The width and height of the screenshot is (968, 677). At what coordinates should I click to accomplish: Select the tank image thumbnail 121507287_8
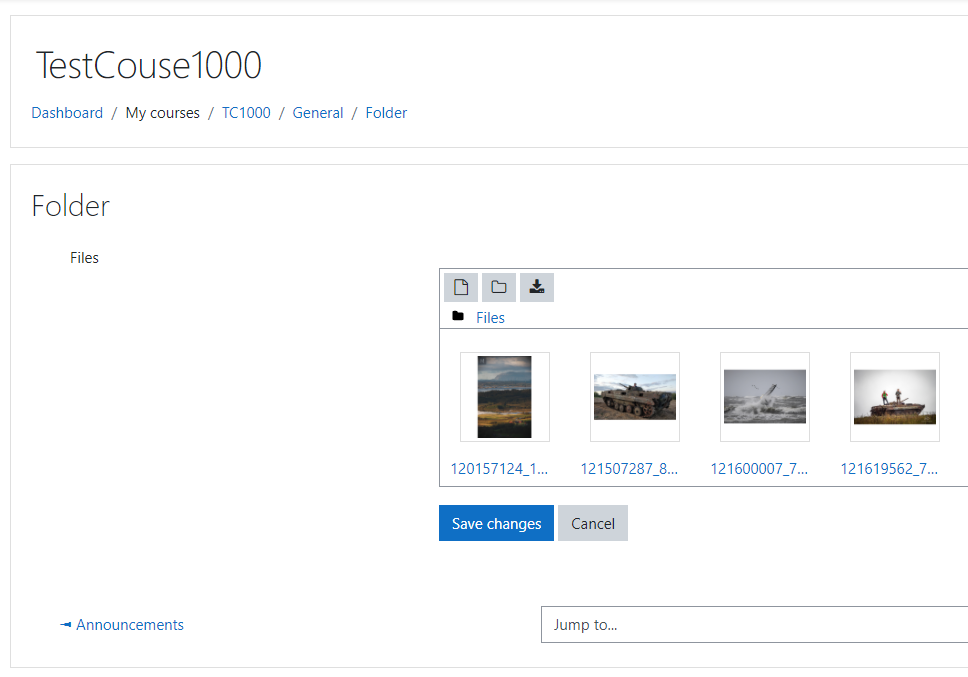pyautogui.click(x=635, y=397)
